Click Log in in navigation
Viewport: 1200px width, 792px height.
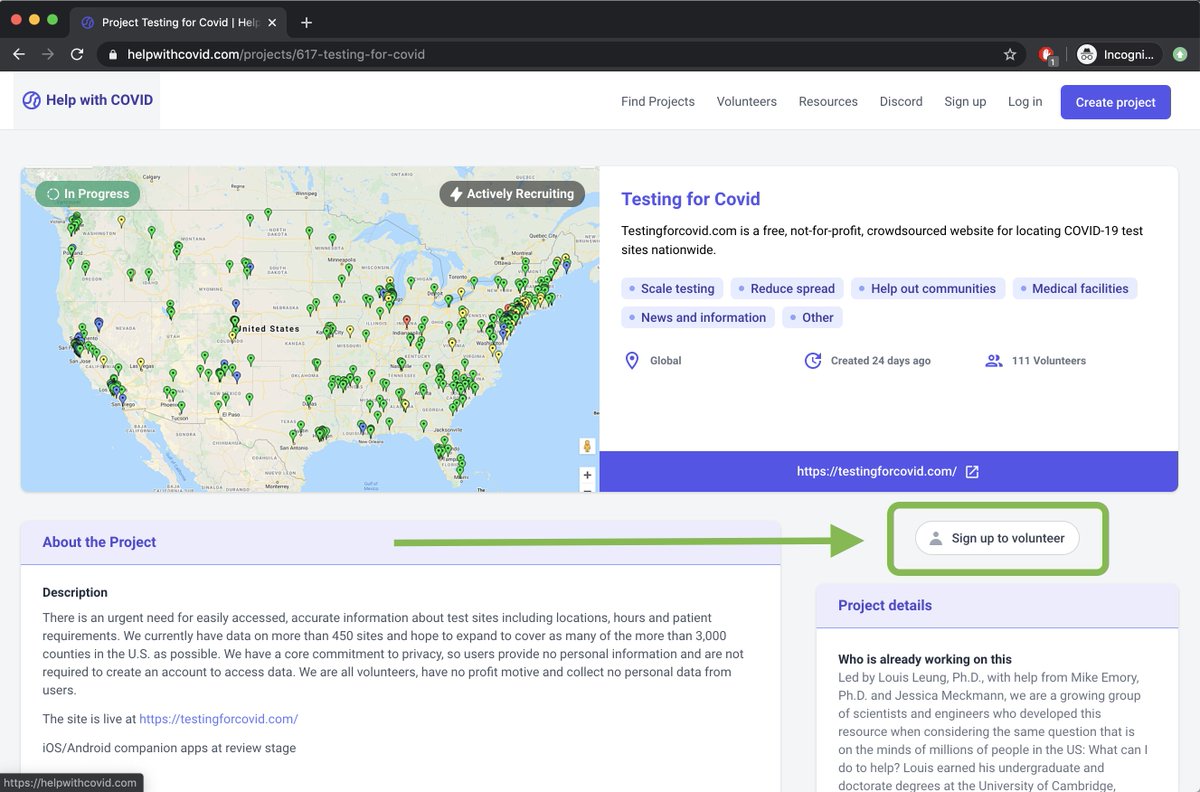click(1025, 101)
